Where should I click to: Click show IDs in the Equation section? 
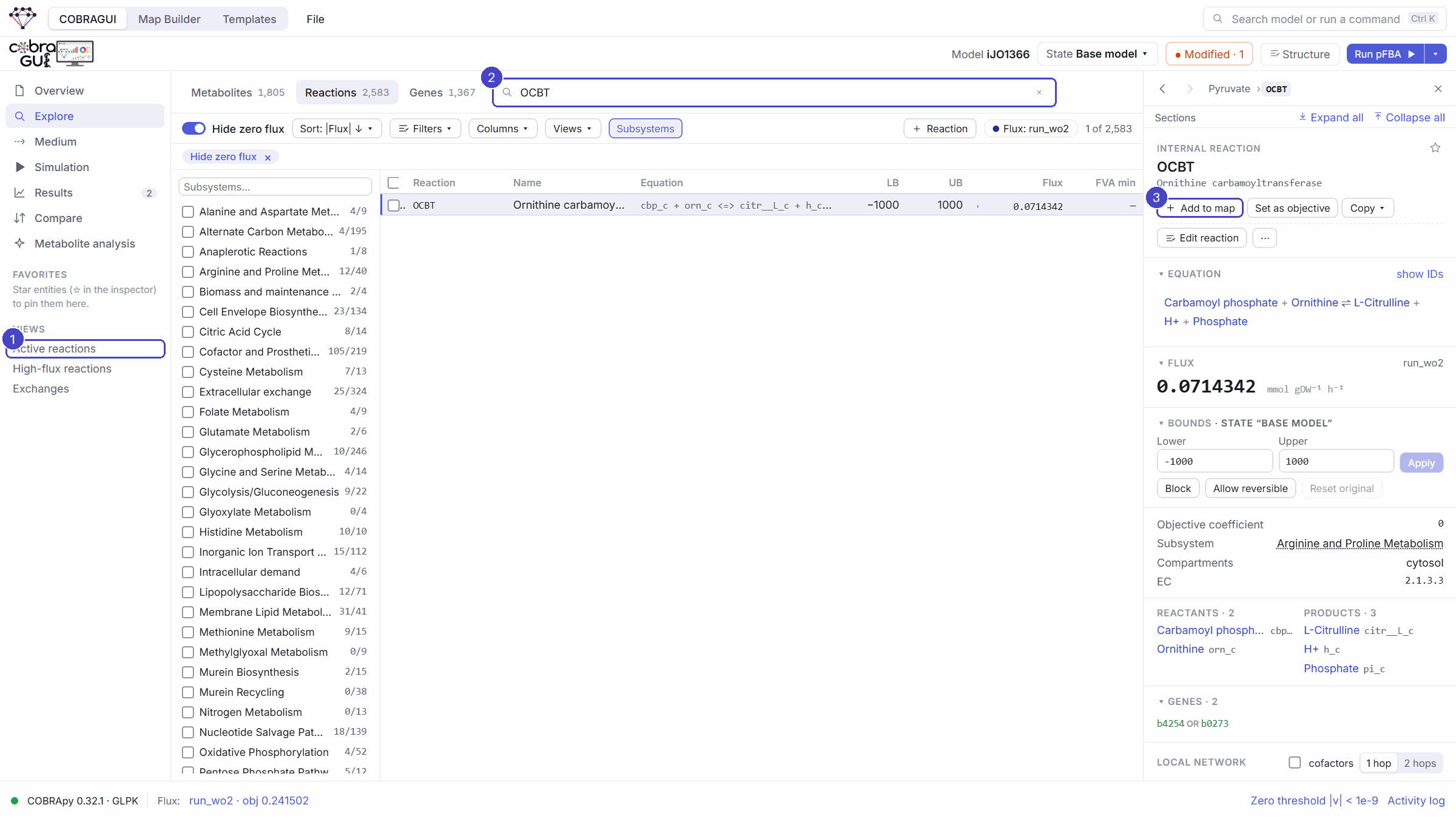click(x=1420, y=274)
